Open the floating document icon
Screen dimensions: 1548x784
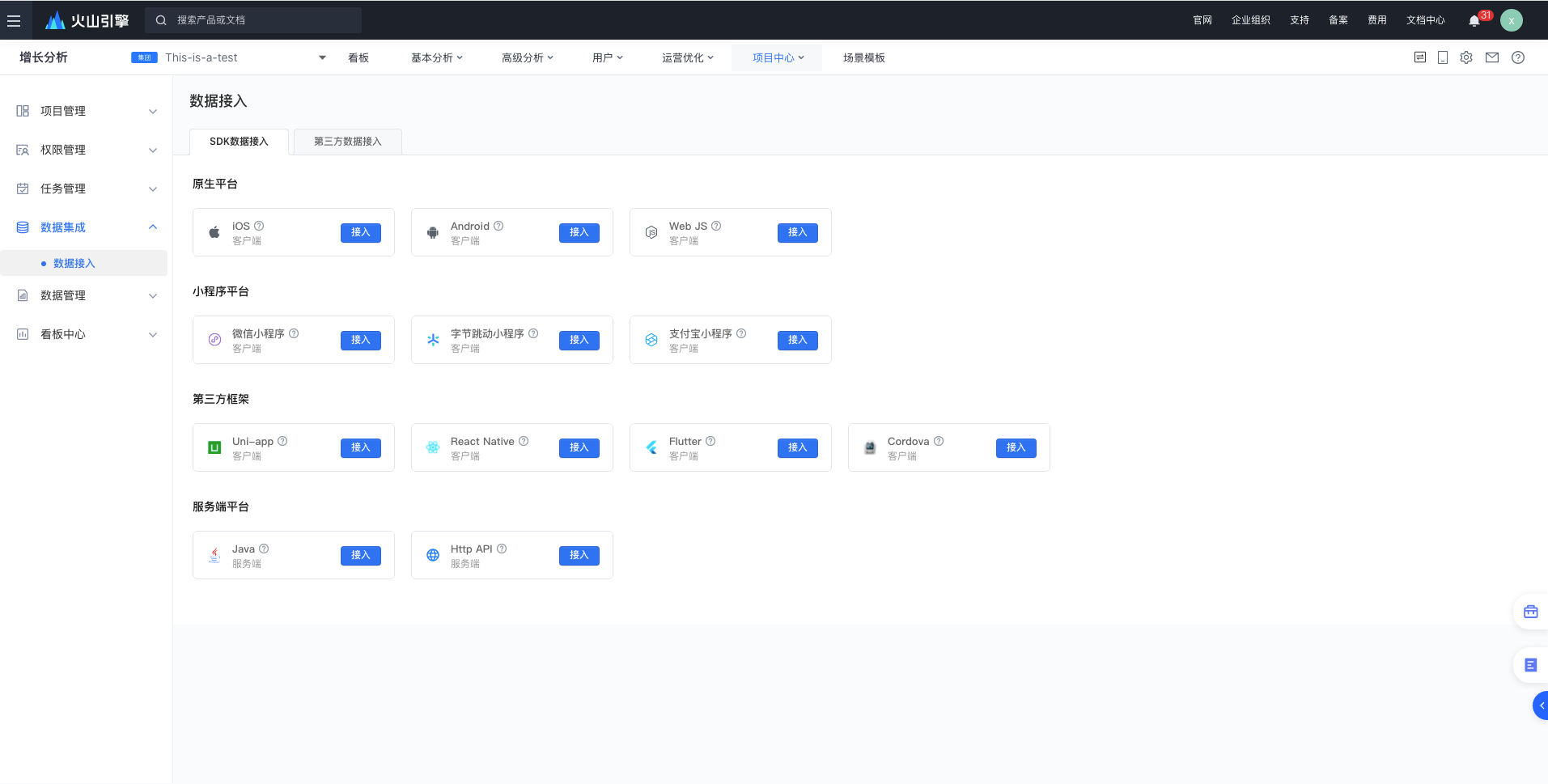(1530, 665)
